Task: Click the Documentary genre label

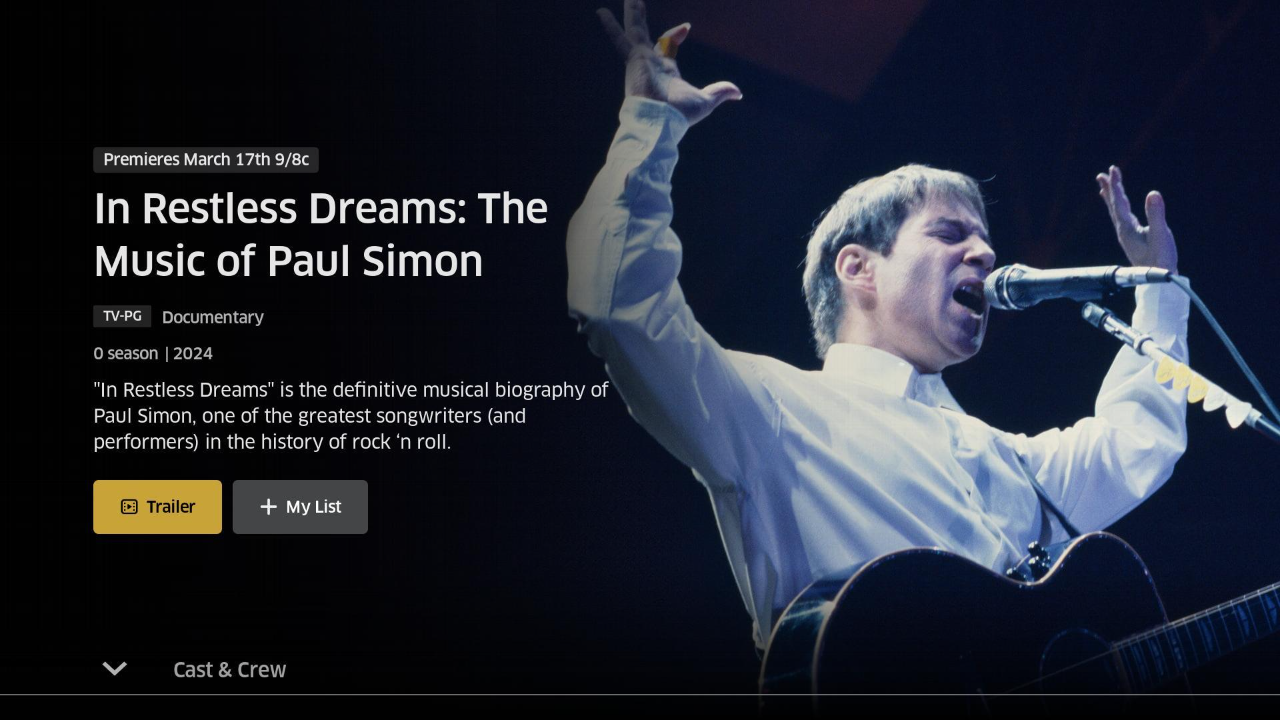Action: [213, 317]
